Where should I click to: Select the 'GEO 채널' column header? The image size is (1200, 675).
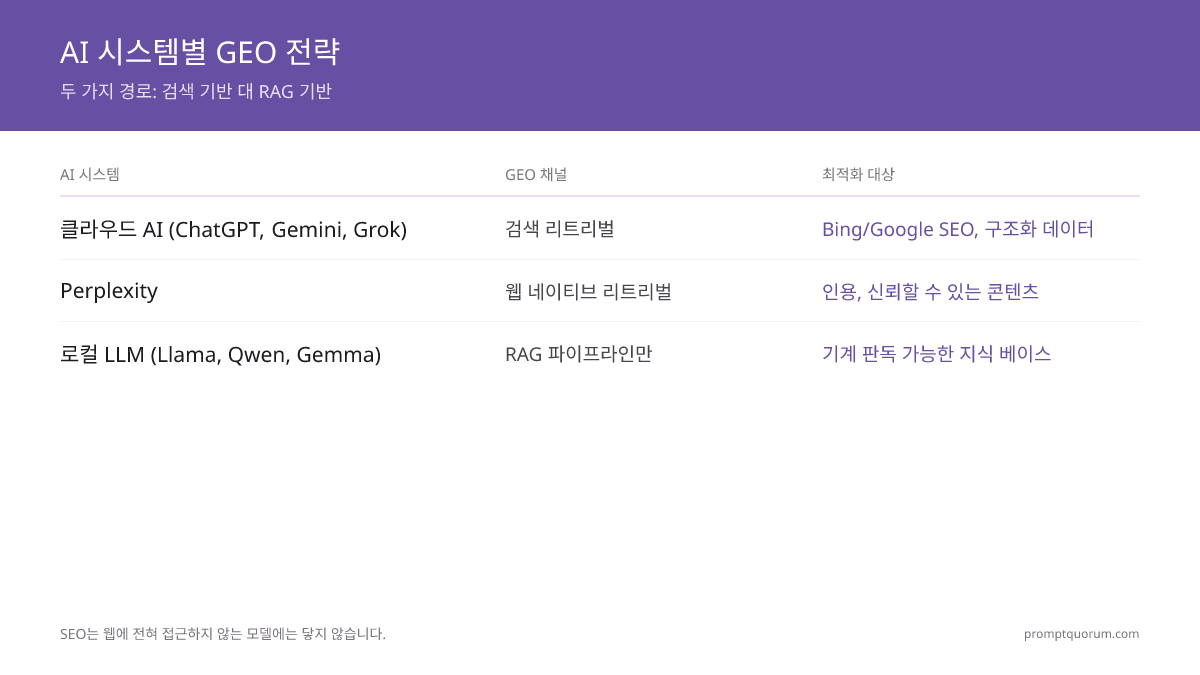pos(536,174)
